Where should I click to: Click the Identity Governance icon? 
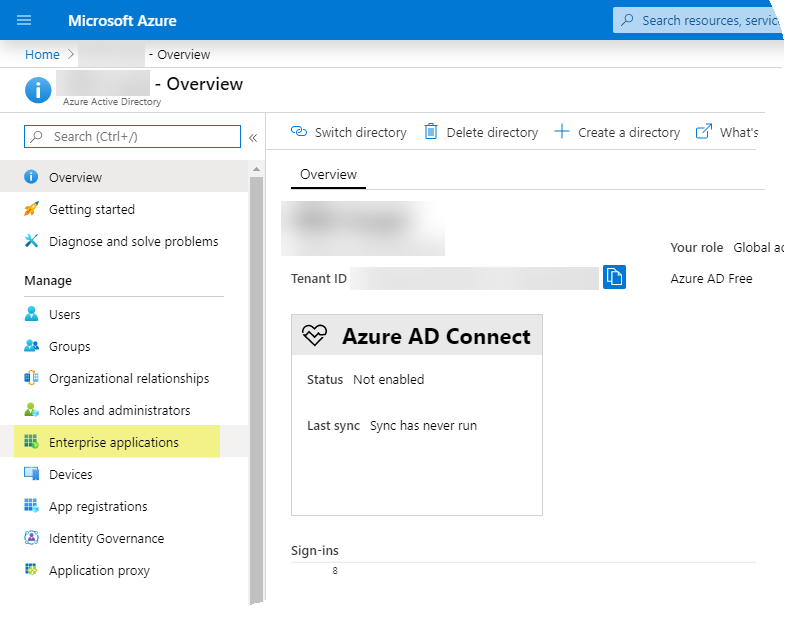31,538
